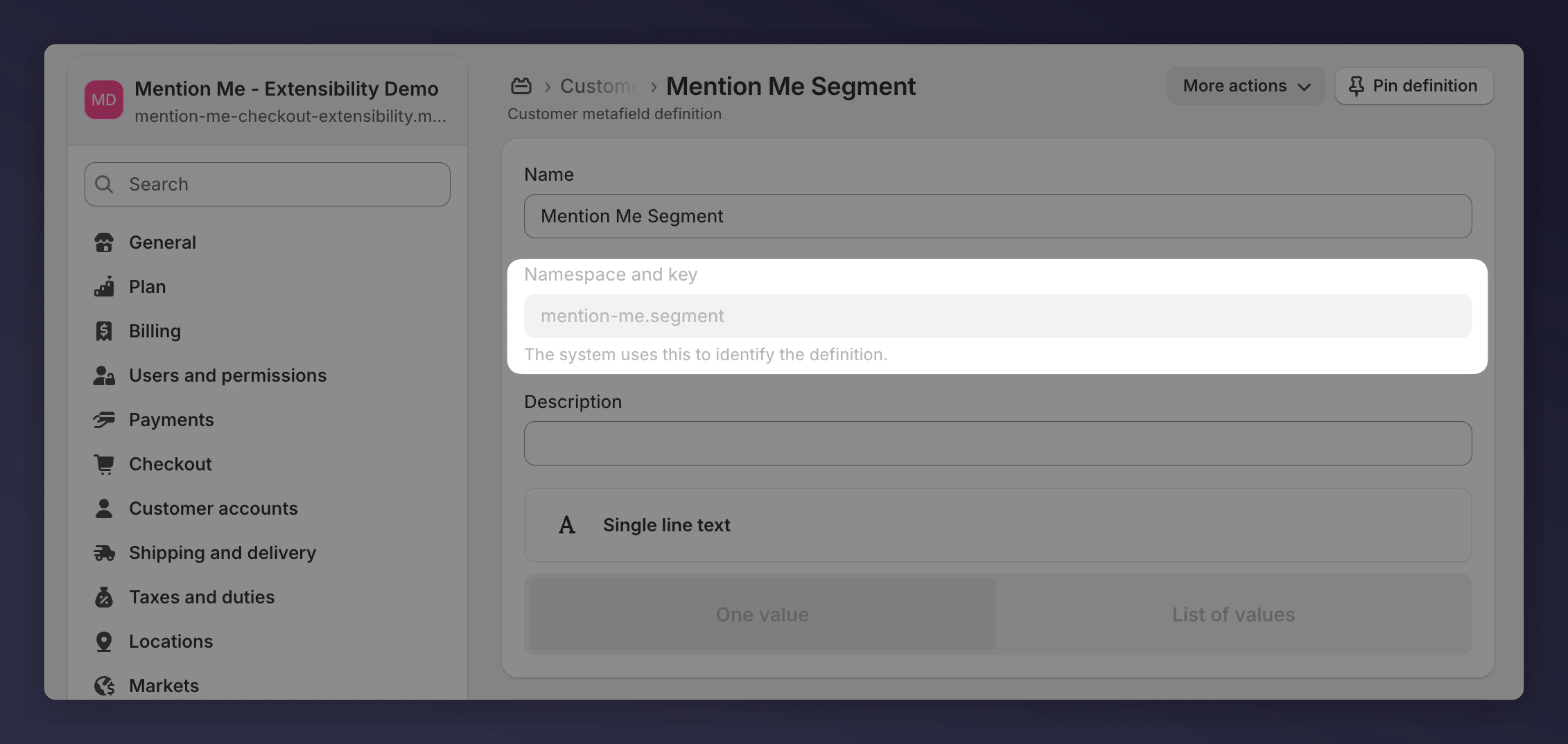Screen dimensions: 1568x744
Task: Click the Single line text A icon
Action: (567, 525)
